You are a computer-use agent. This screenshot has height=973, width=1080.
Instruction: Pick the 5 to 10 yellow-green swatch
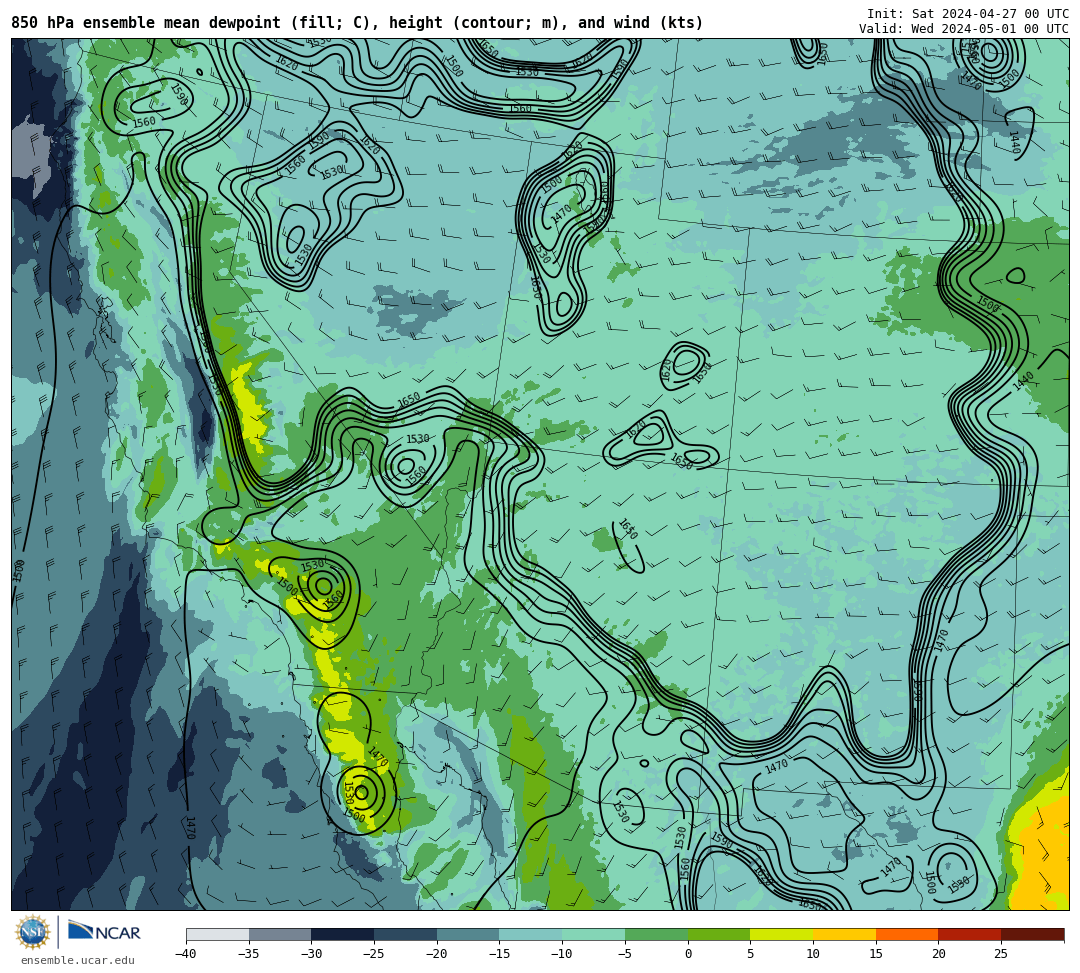pos(782,934)
